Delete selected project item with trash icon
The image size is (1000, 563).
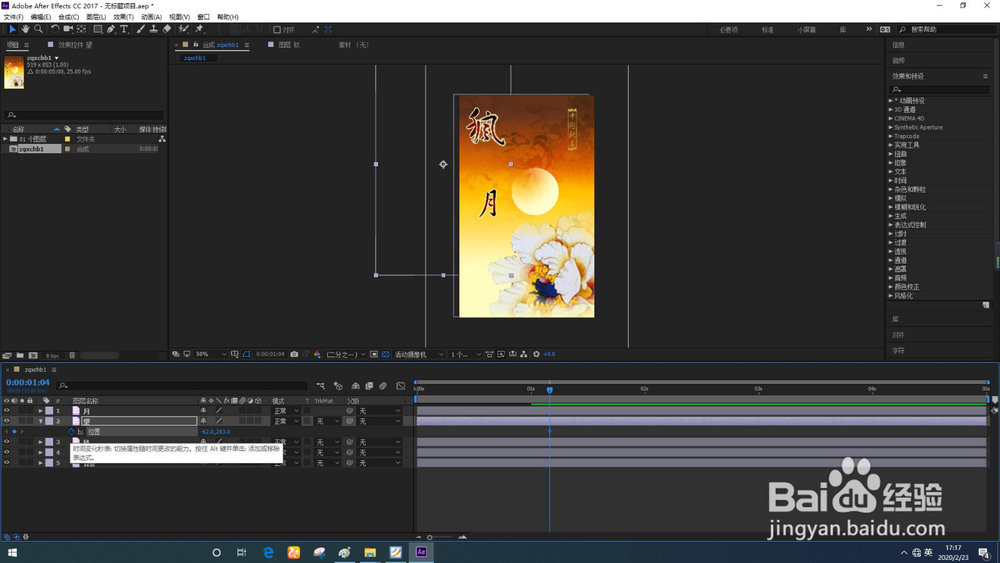click(72, 355)
